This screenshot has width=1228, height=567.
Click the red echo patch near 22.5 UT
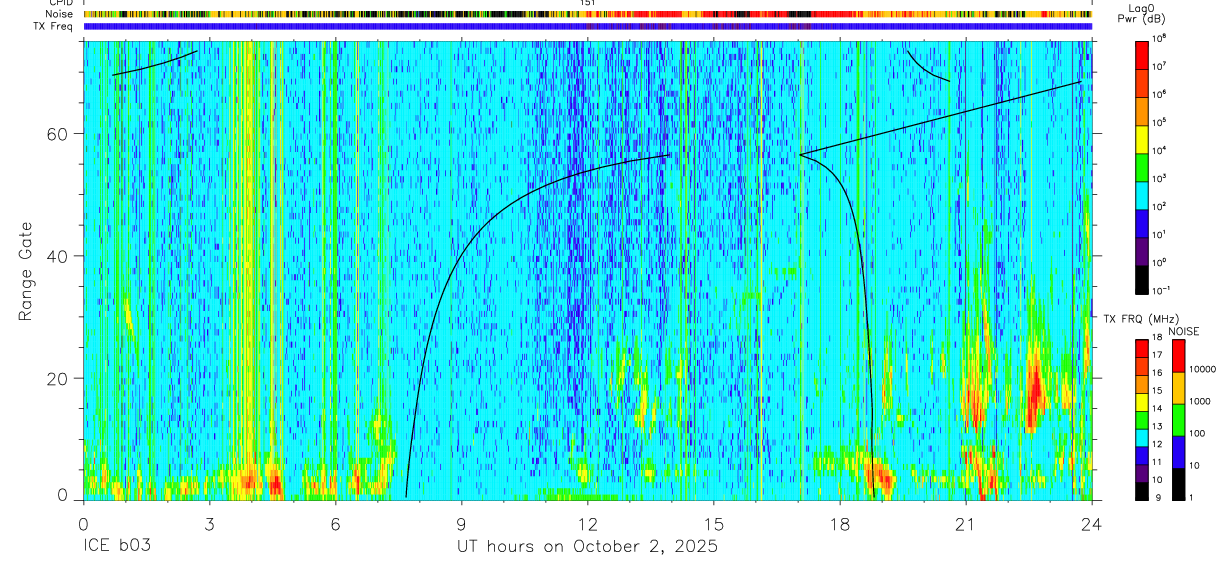[x=1035, y=390]
